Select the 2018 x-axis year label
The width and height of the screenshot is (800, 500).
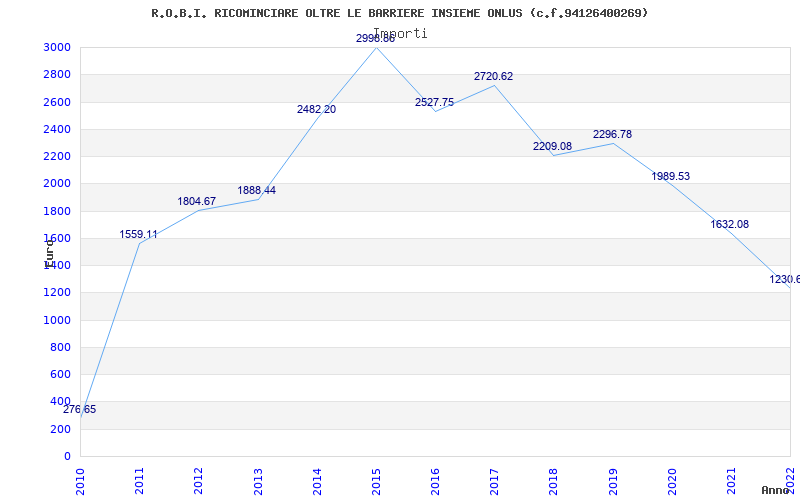click(554, 481)
